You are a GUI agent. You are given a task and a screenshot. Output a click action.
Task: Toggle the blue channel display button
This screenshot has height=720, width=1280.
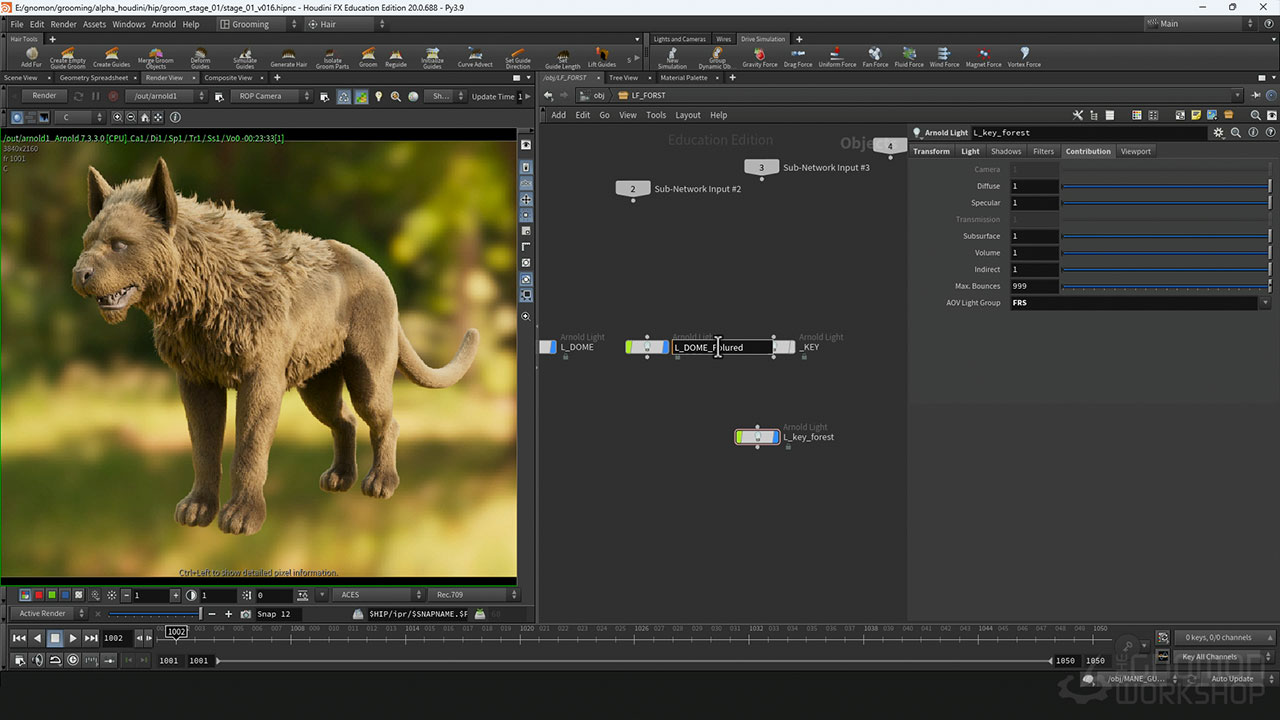click(64, 595)
